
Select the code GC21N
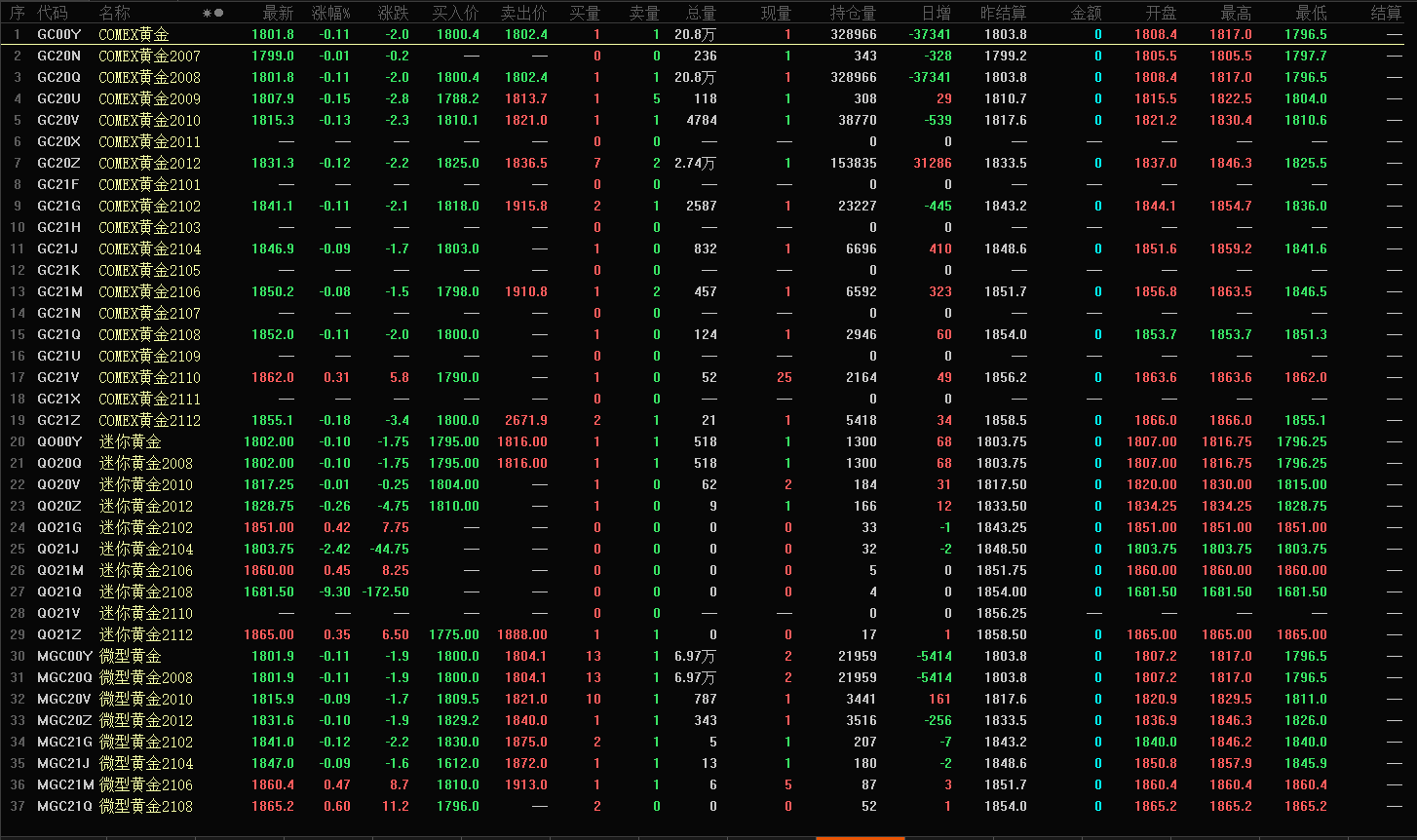pyautogui.click(x=59, y=313)
